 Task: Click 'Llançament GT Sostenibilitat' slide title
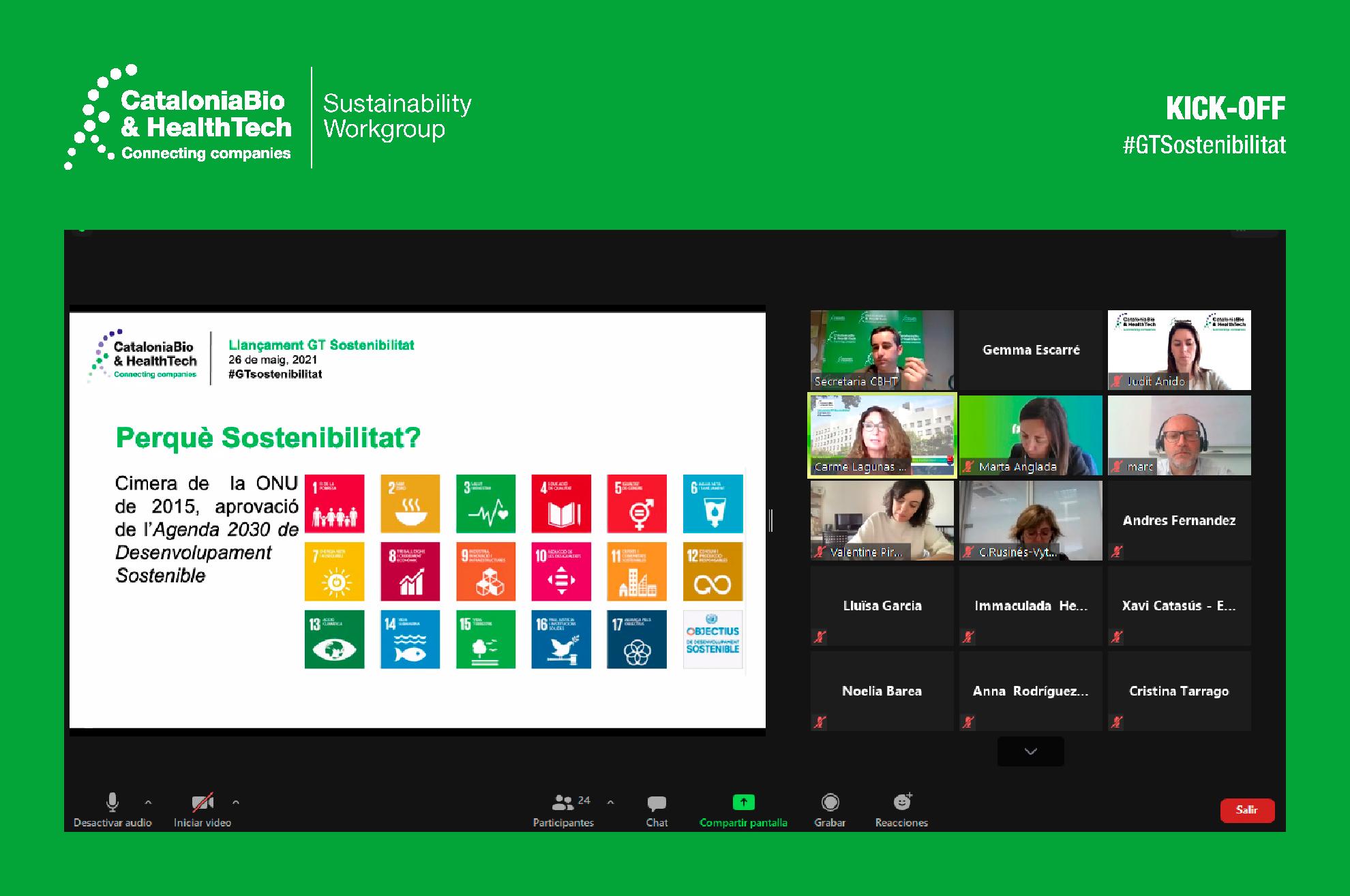321,345
